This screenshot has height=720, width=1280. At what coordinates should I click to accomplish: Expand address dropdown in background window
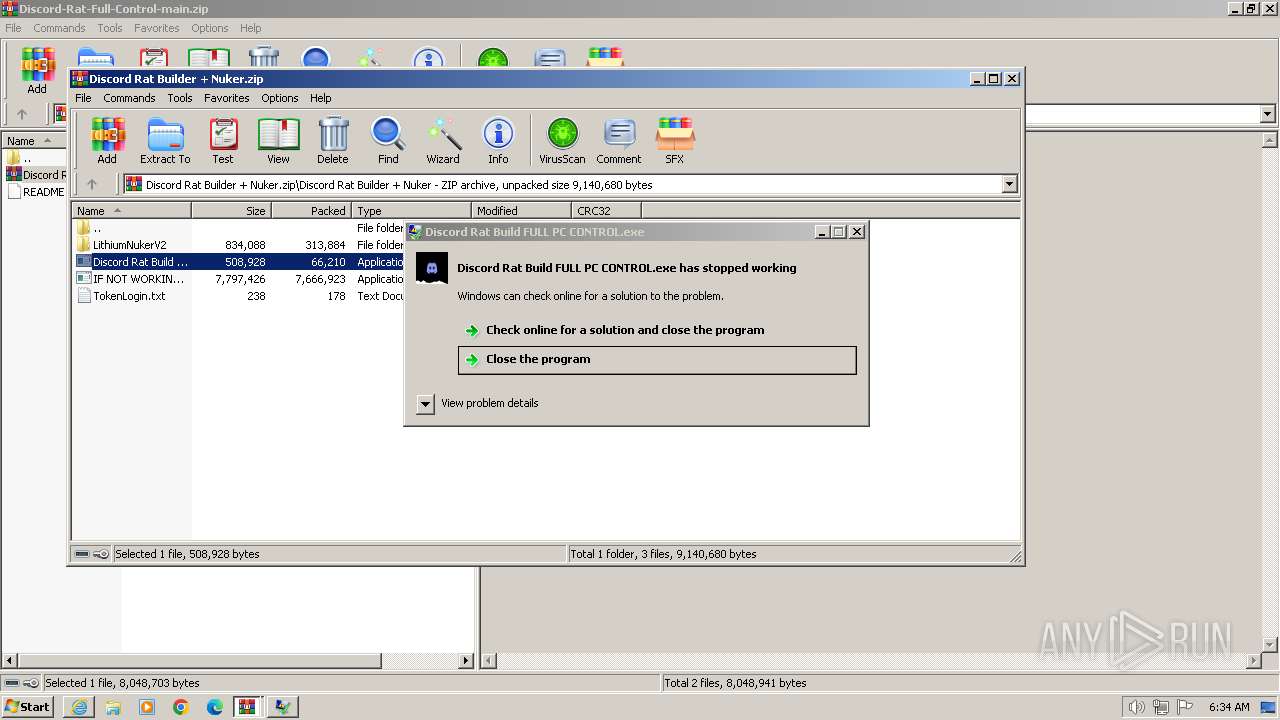(1268, 114)
